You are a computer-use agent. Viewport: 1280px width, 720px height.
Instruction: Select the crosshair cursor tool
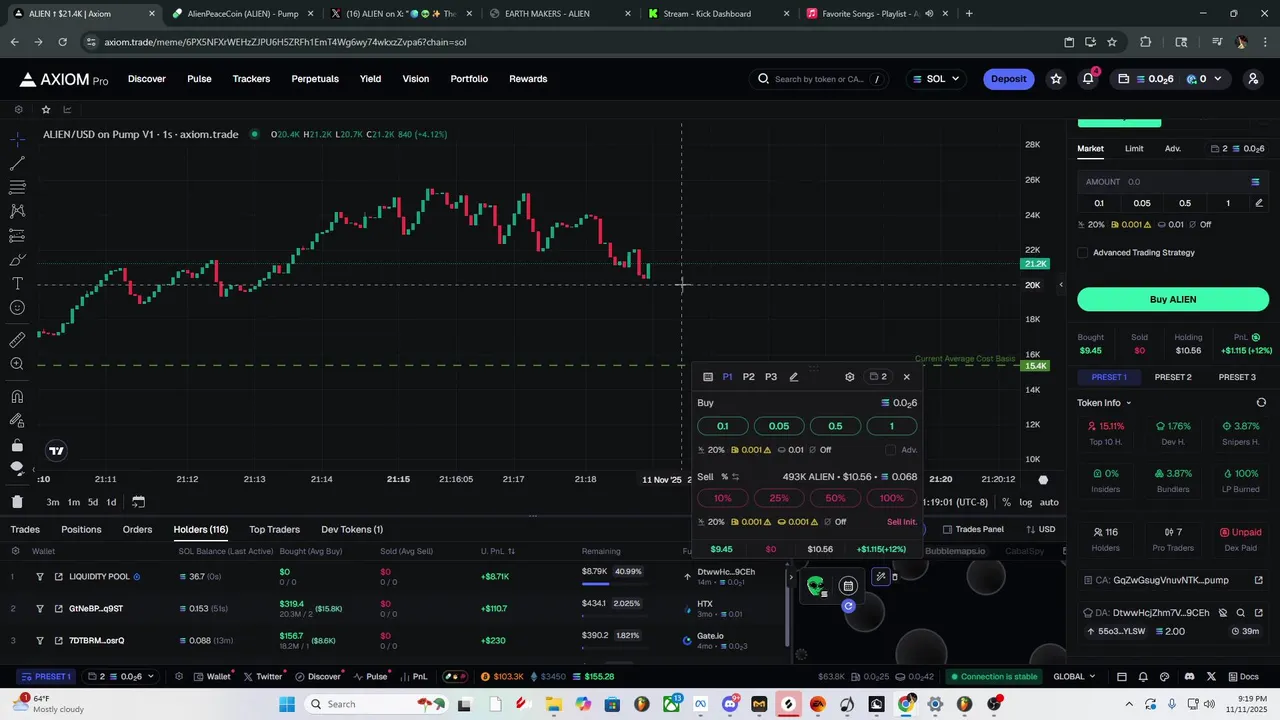17,139
